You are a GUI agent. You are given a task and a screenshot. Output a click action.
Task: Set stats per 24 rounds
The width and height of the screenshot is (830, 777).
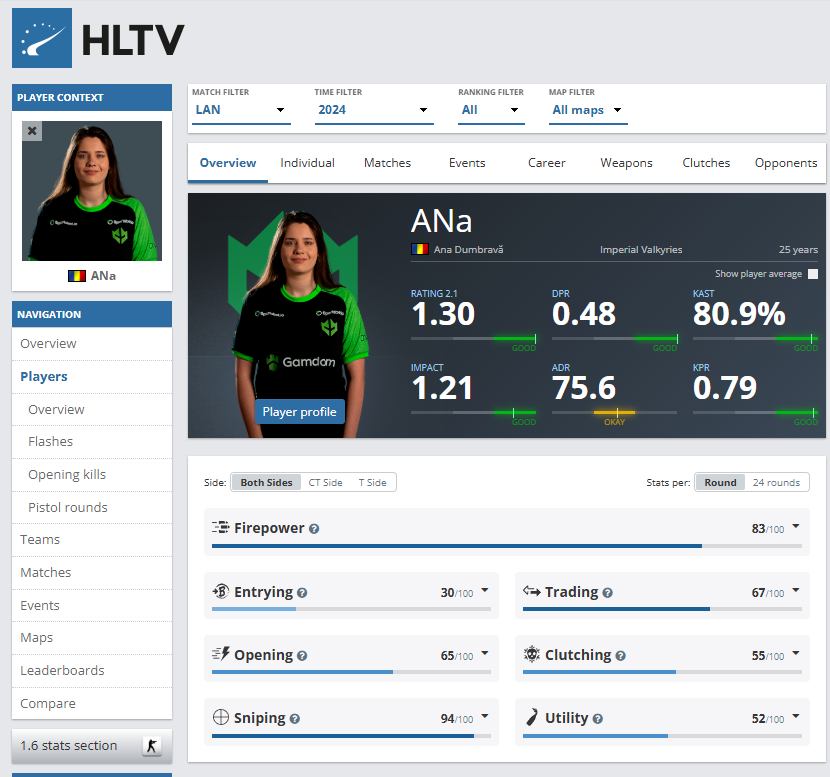click(x=776, y=482)
